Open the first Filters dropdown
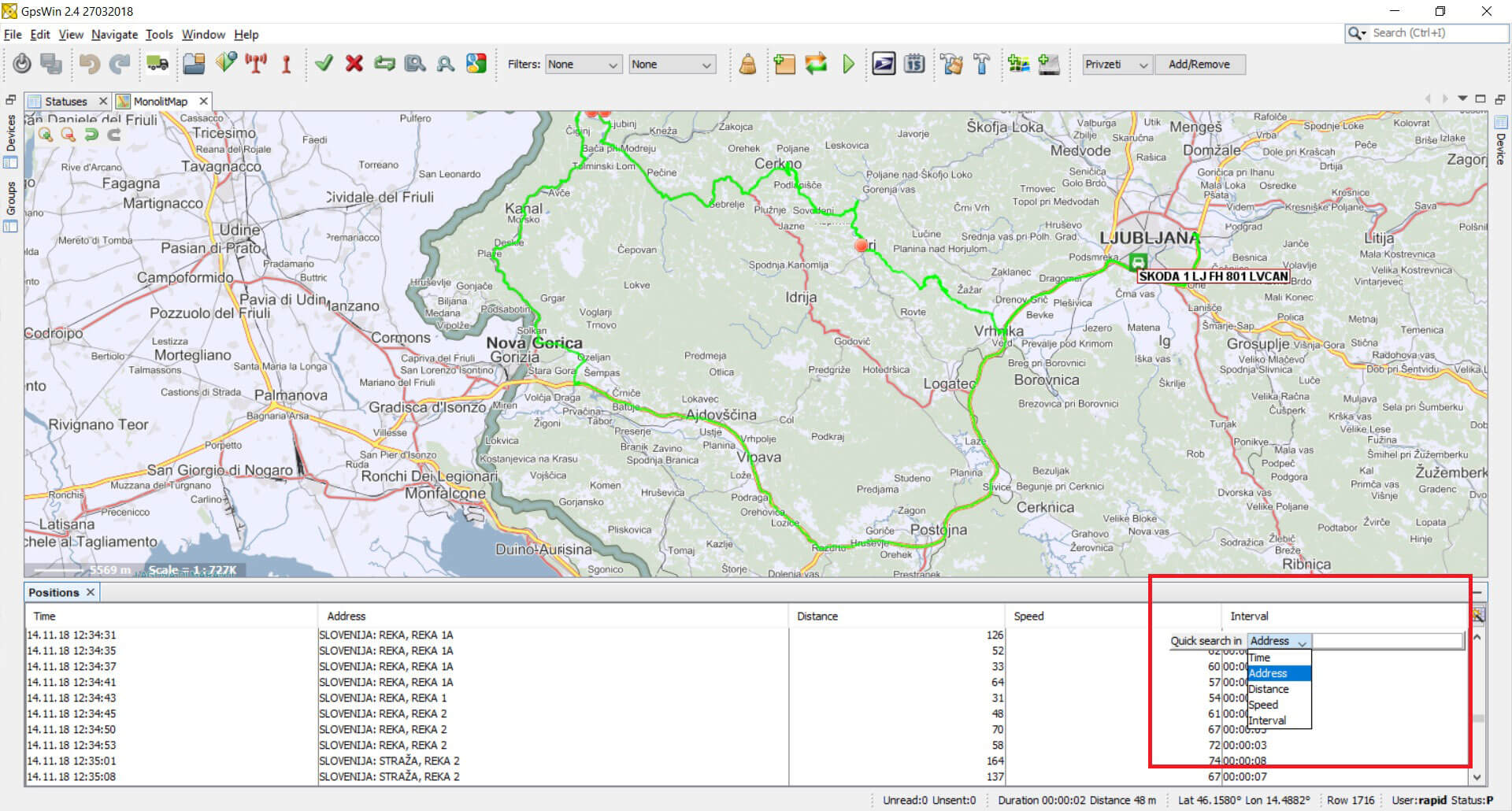Image resolution: width=1512 pixels, height=811 pixels. [x=584, y=65]
